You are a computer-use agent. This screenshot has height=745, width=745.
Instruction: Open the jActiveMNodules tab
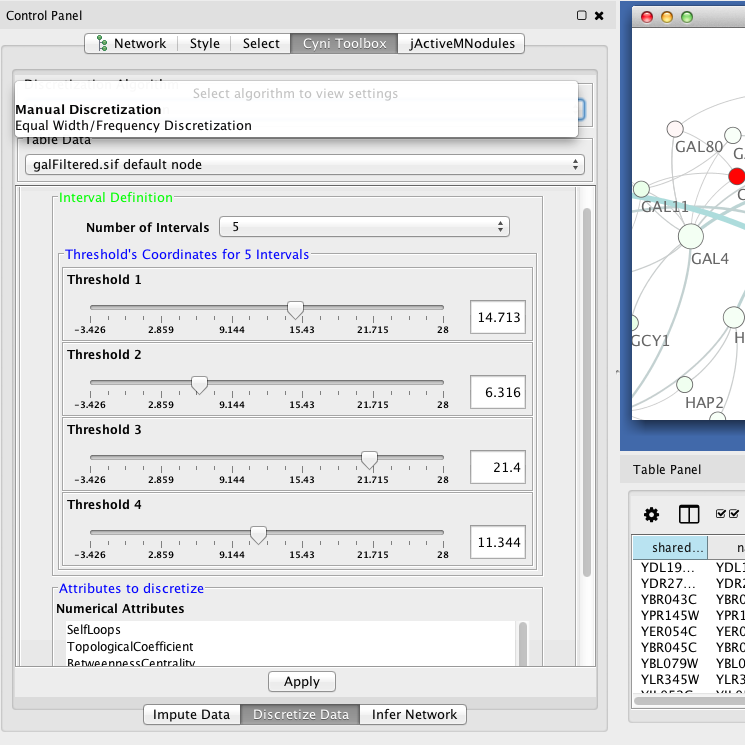[x=461, y=43]
